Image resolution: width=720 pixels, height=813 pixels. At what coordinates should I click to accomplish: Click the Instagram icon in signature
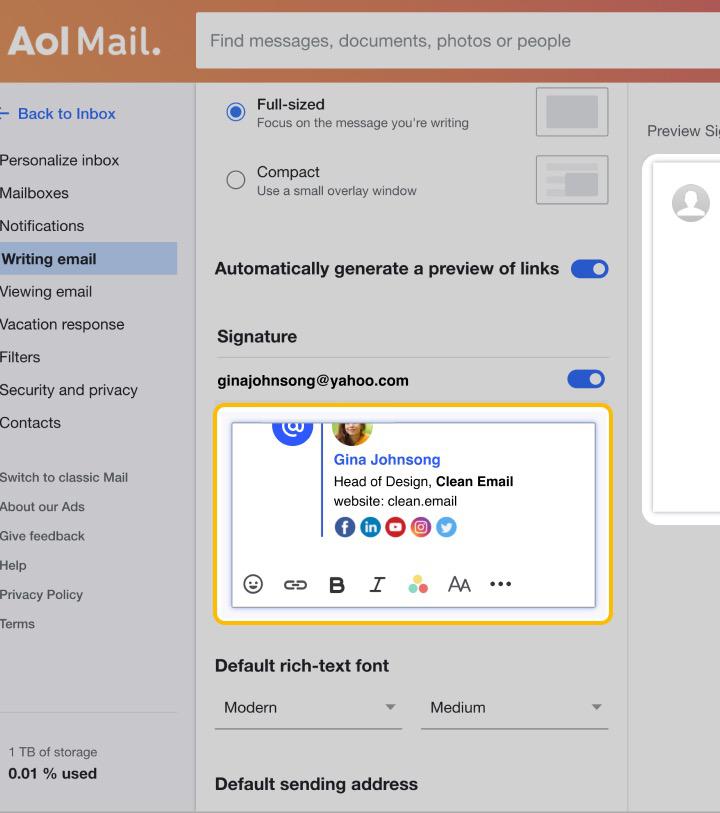pyautogui.click(x=421, y=527)
